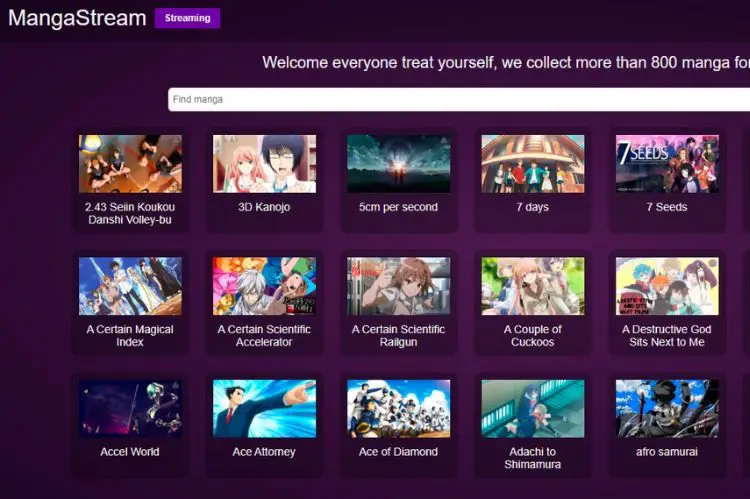
Task: Click the purple Streaming button
Action: 188,18
